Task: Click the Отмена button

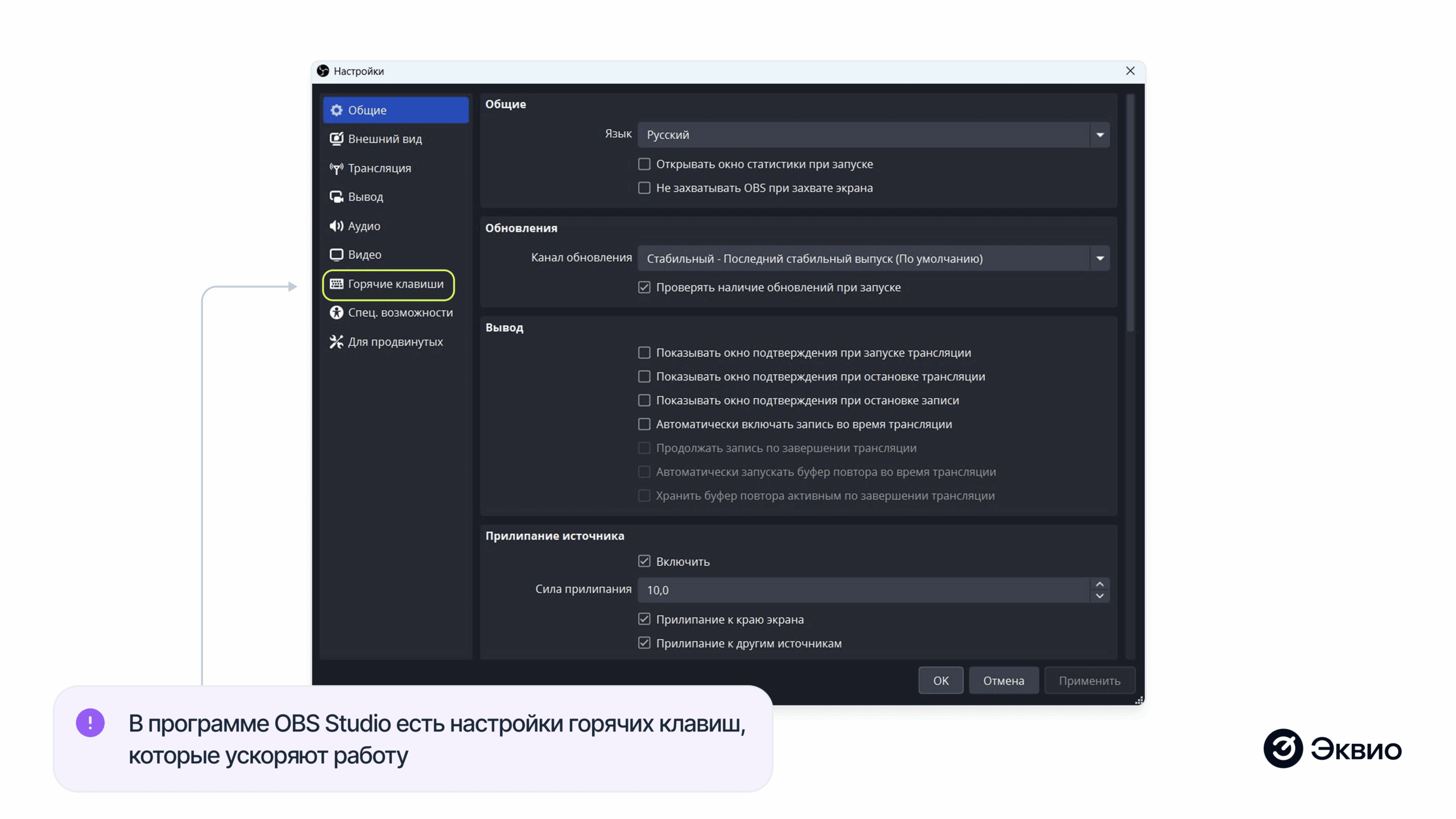Action: [1003, 680]
